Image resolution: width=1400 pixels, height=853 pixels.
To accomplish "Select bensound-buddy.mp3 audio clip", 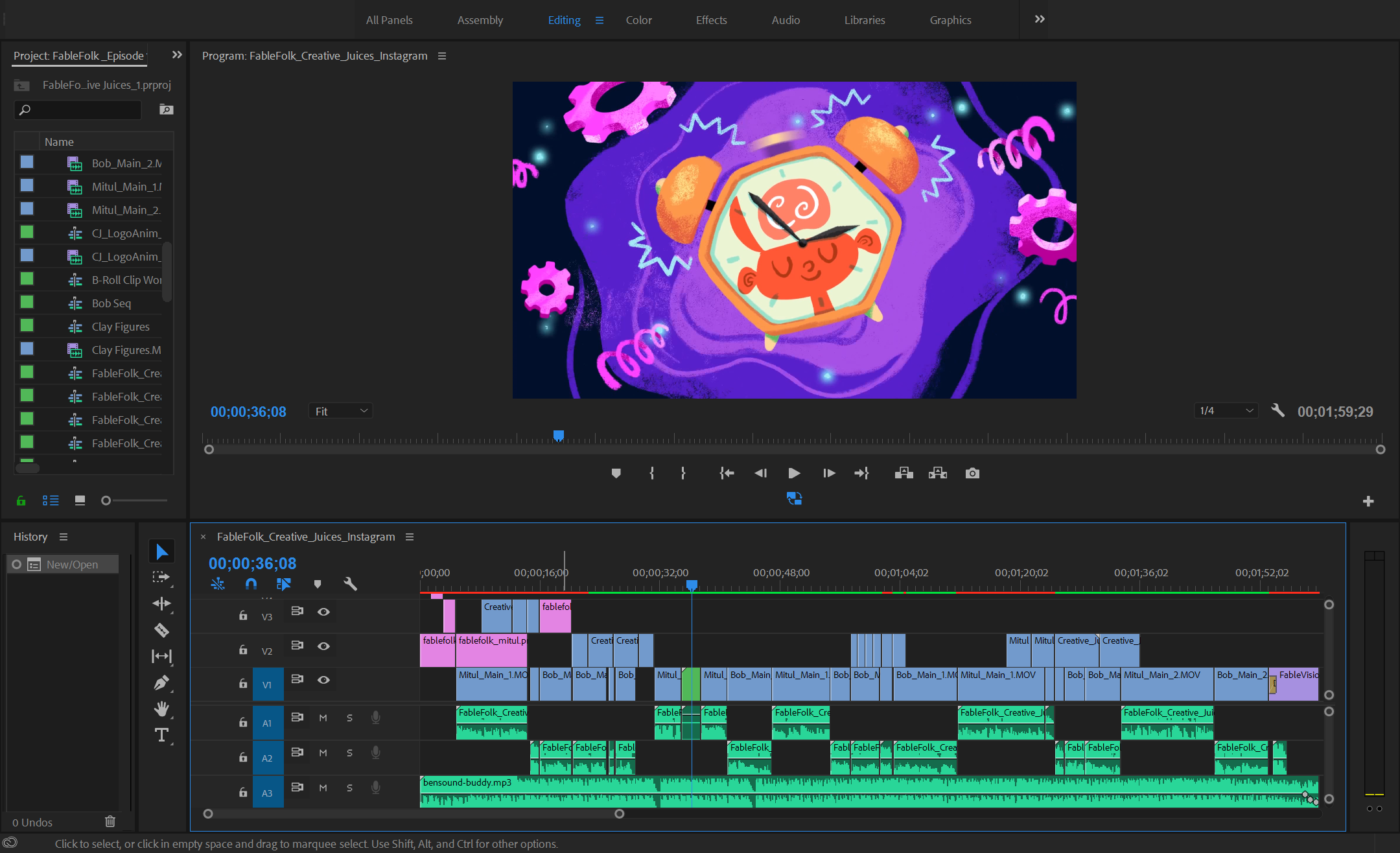I will (869, 792).
